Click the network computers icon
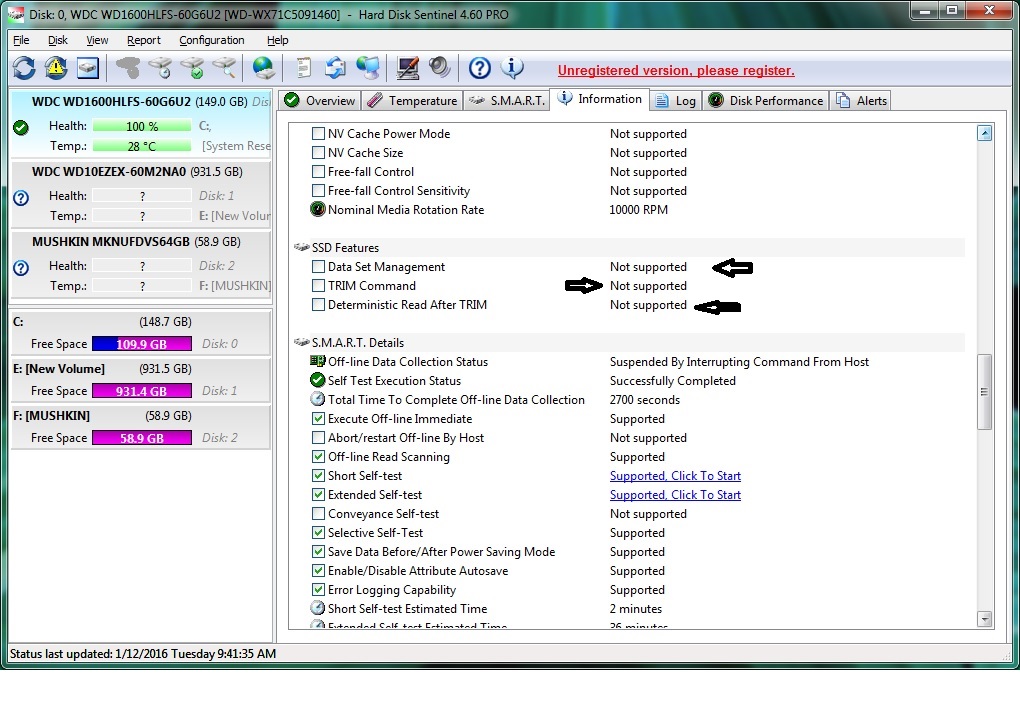The image size is (1020, 720). [x=366, y=68]
